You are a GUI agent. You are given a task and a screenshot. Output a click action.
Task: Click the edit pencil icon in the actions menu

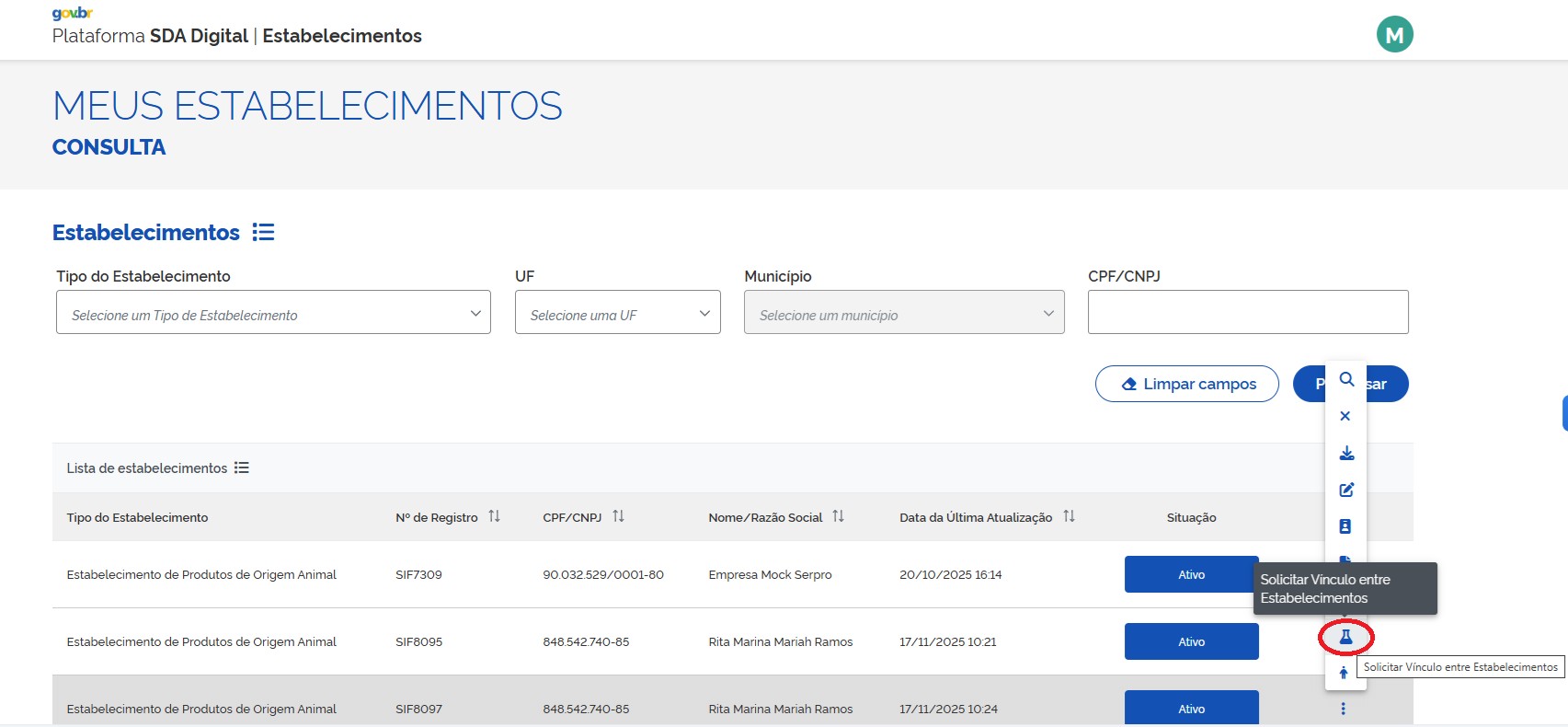tap(1346, 490)
